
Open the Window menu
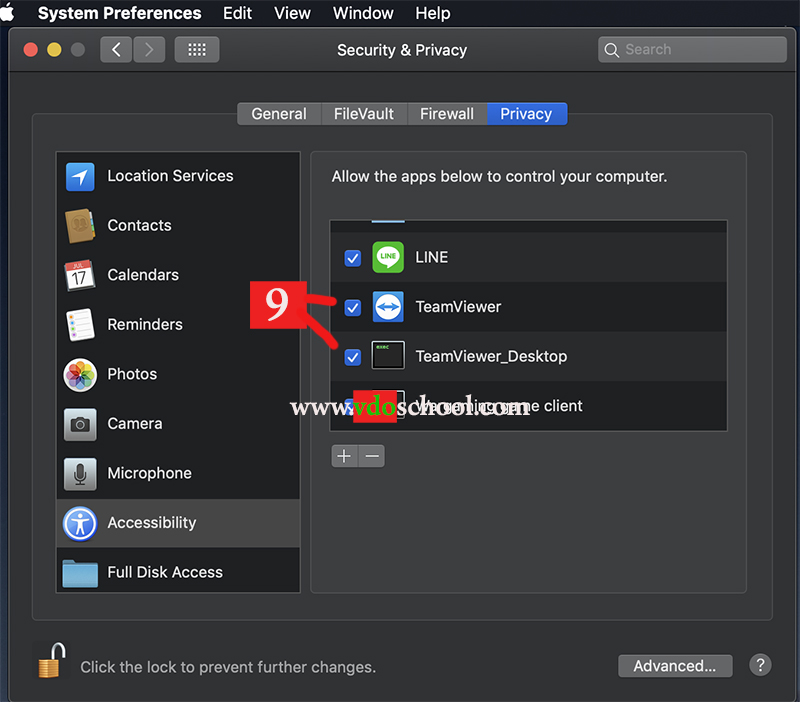(363, 13)
